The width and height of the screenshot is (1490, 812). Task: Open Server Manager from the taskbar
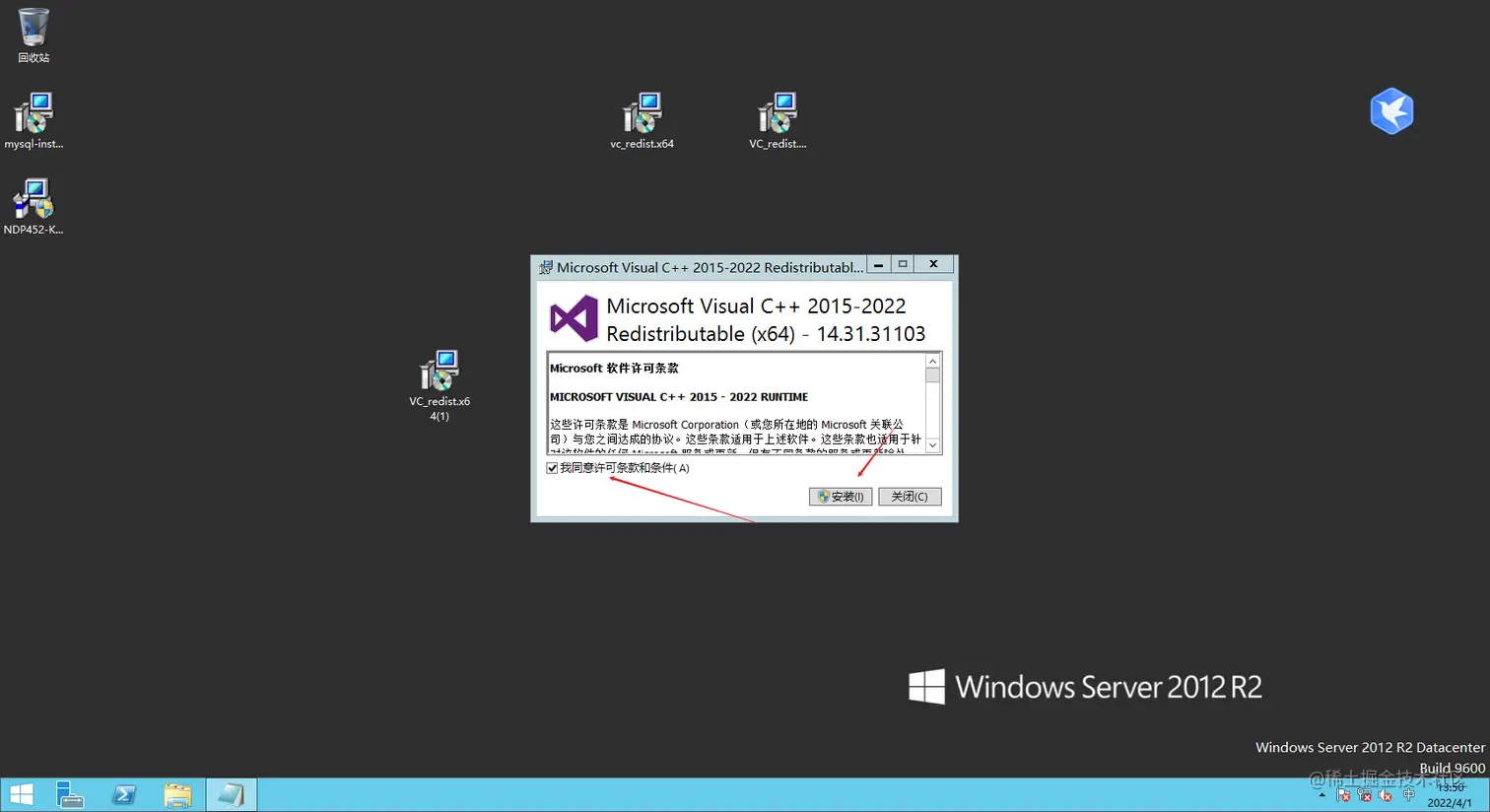pyautogui.click(x=70, y=794)
